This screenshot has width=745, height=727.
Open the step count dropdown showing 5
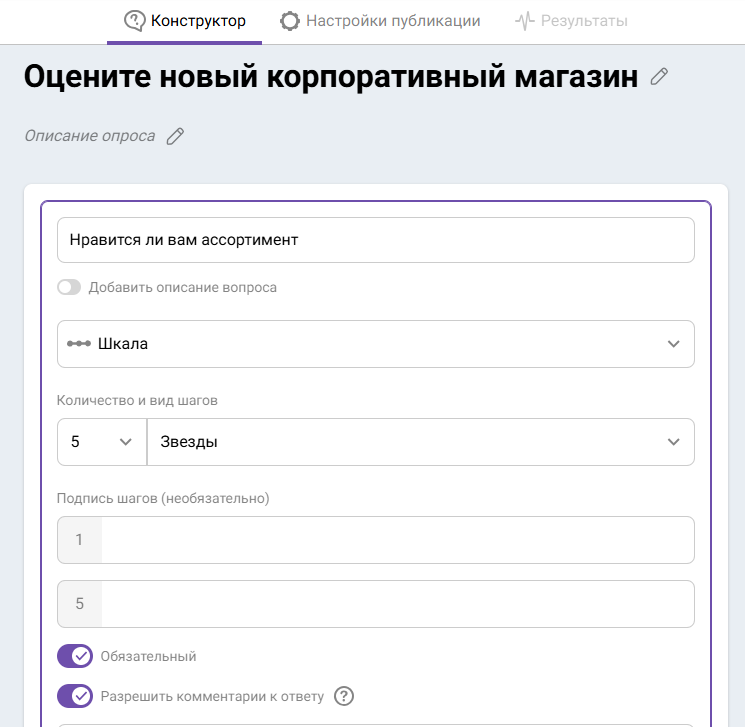[102, 442]
